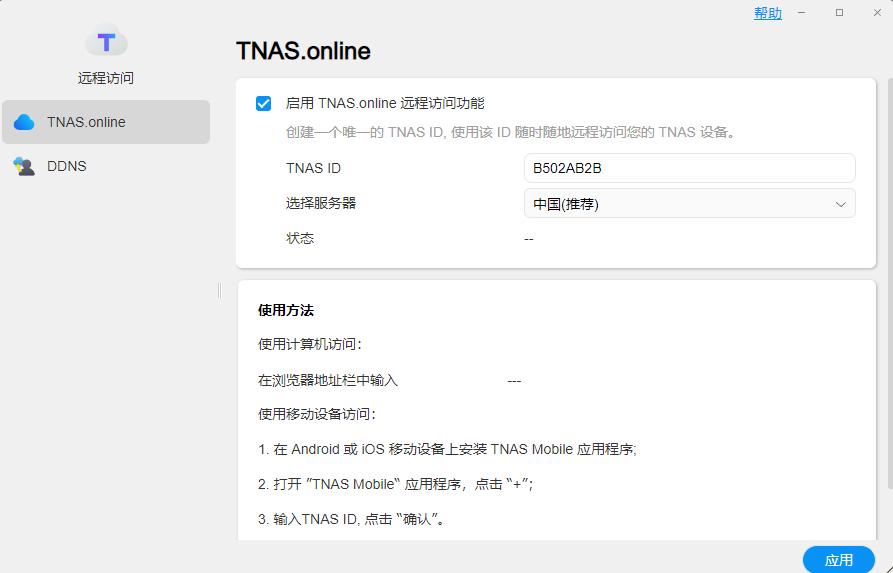
Task: Maximize the remote access window
Action: pyautogui.click(x=839, y=13)
